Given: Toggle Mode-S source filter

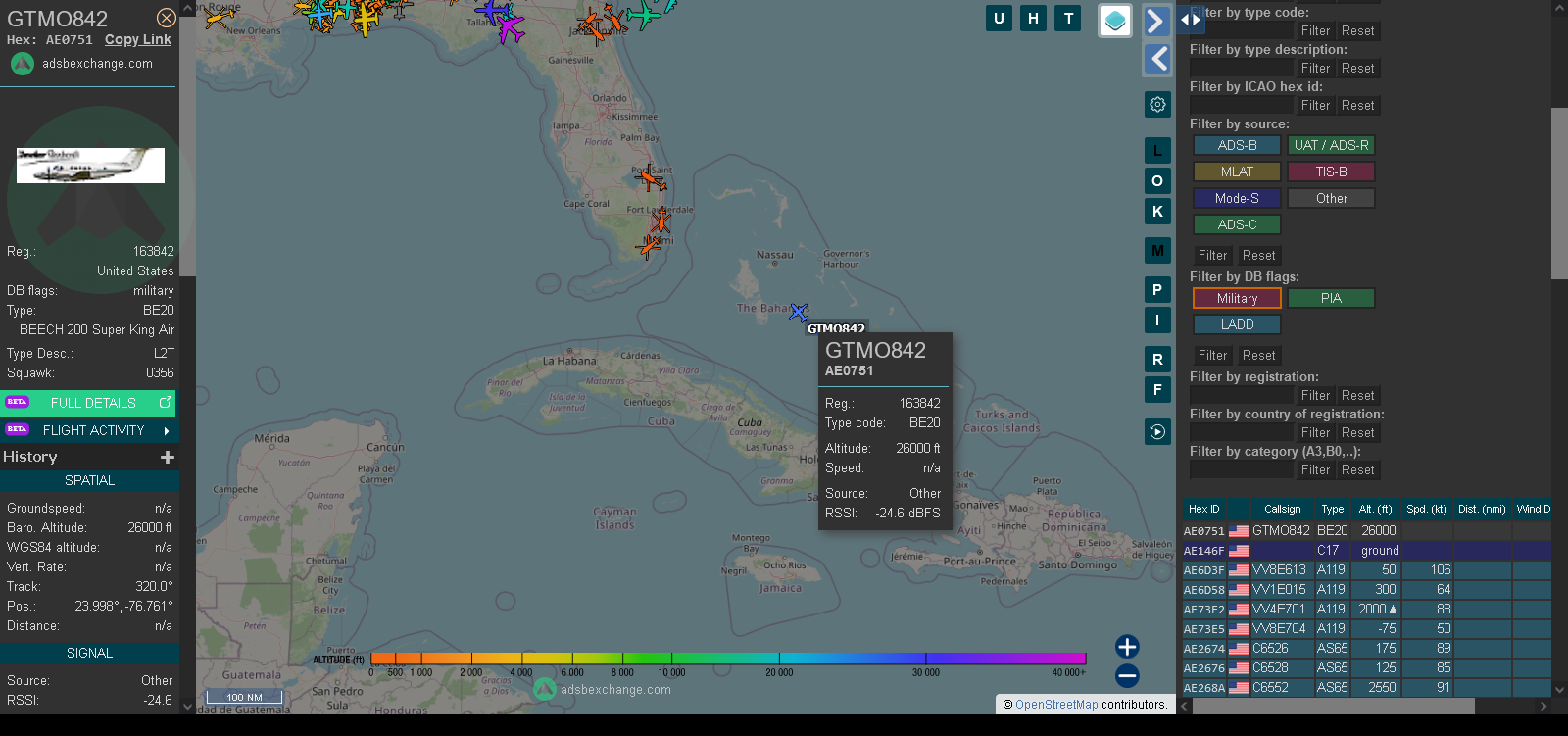Looking at the screenshot, I should 1237,198.
